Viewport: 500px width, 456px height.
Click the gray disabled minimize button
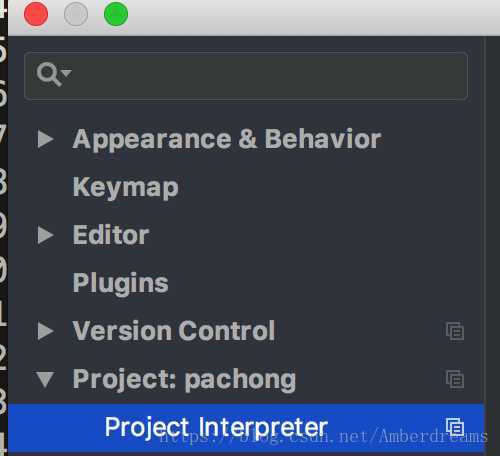point(76,14)
